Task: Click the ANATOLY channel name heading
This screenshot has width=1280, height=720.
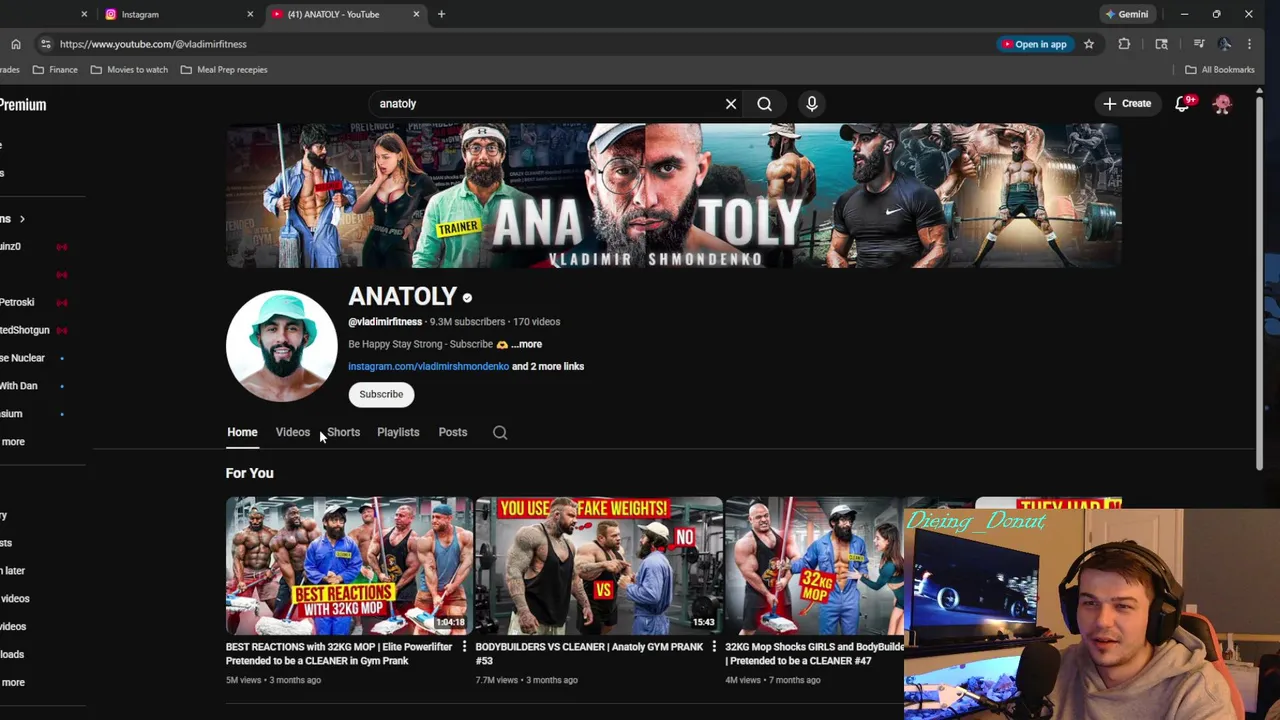Action: [x=402, y=296]
